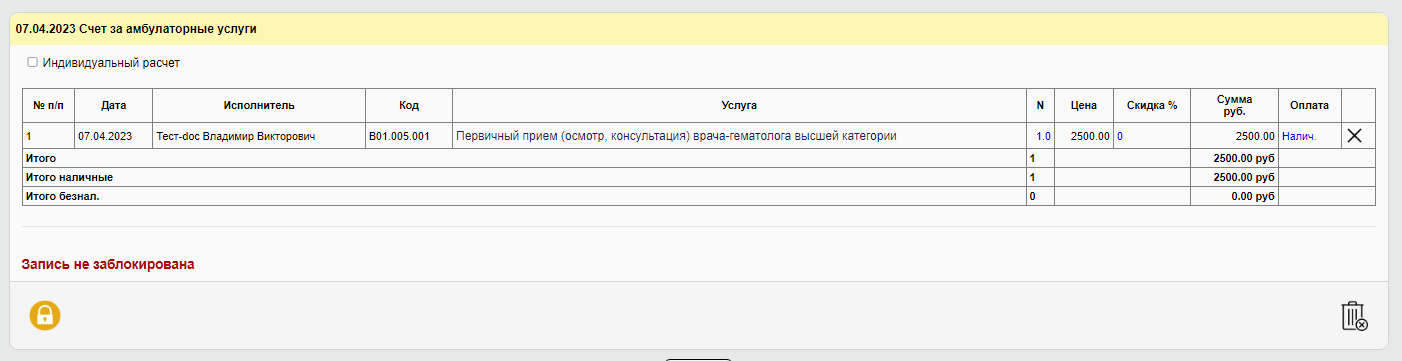
Task: Enable the Индивидуальный расчет checkbox
Action: pyautogui.click(x=32, y=62)
